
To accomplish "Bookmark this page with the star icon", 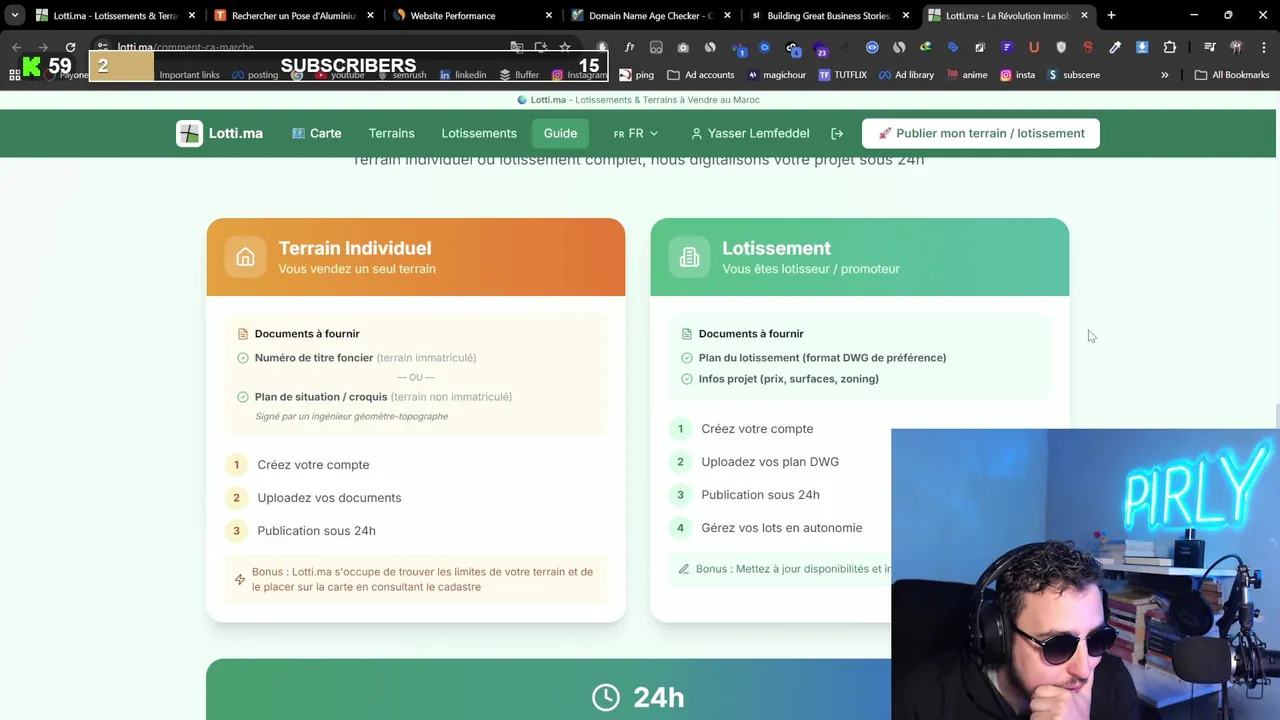I will tap(565, 47).
